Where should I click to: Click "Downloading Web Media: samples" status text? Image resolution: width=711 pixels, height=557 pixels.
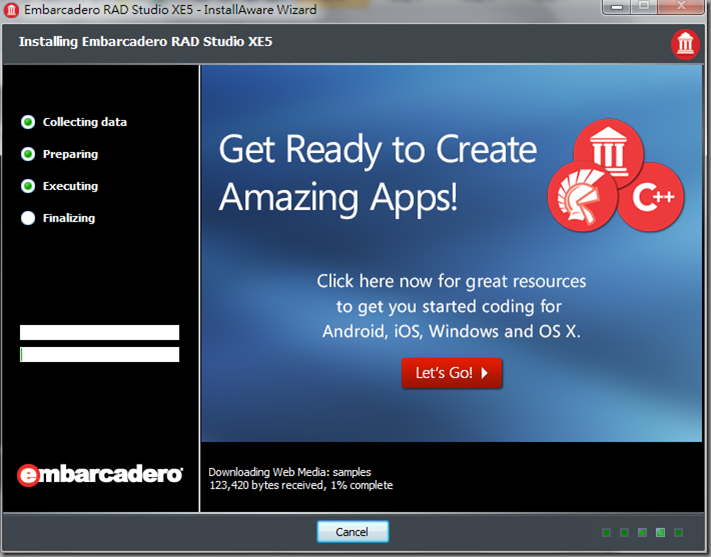pyautogui.click(x=290, y=472)
